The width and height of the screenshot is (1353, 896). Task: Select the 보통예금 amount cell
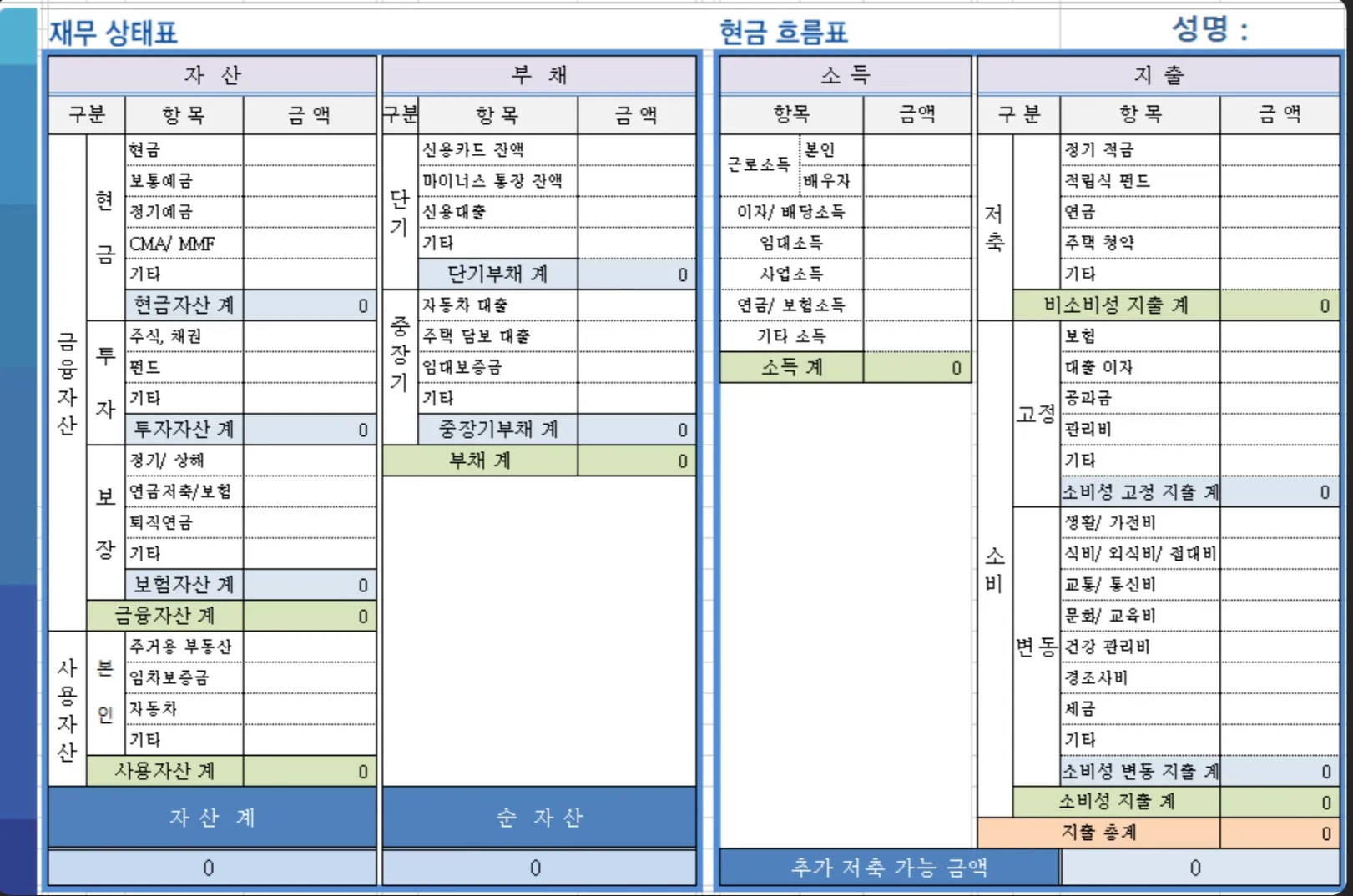click(x=309, y=180)
